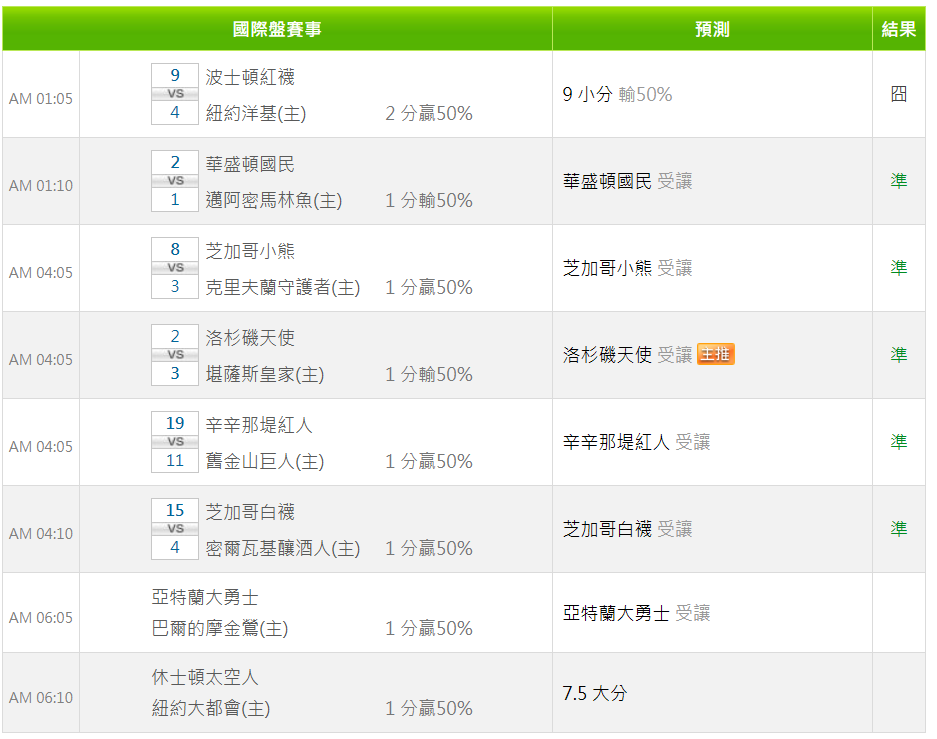
Task: Click score 11 for 舊金山巨人
Action: (174, 461)
